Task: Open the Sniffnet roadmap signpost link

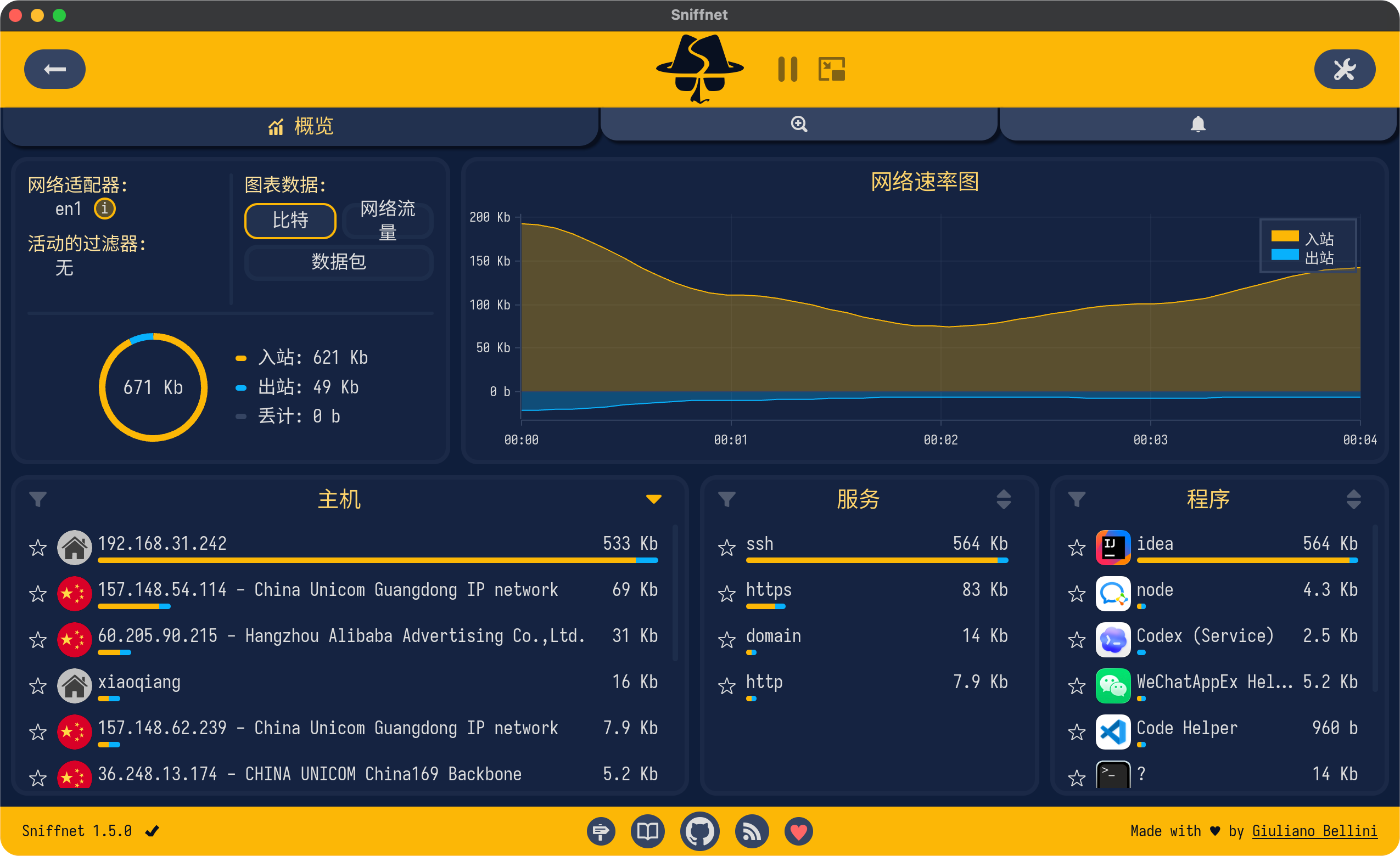Action: click(x=601, y=831)
